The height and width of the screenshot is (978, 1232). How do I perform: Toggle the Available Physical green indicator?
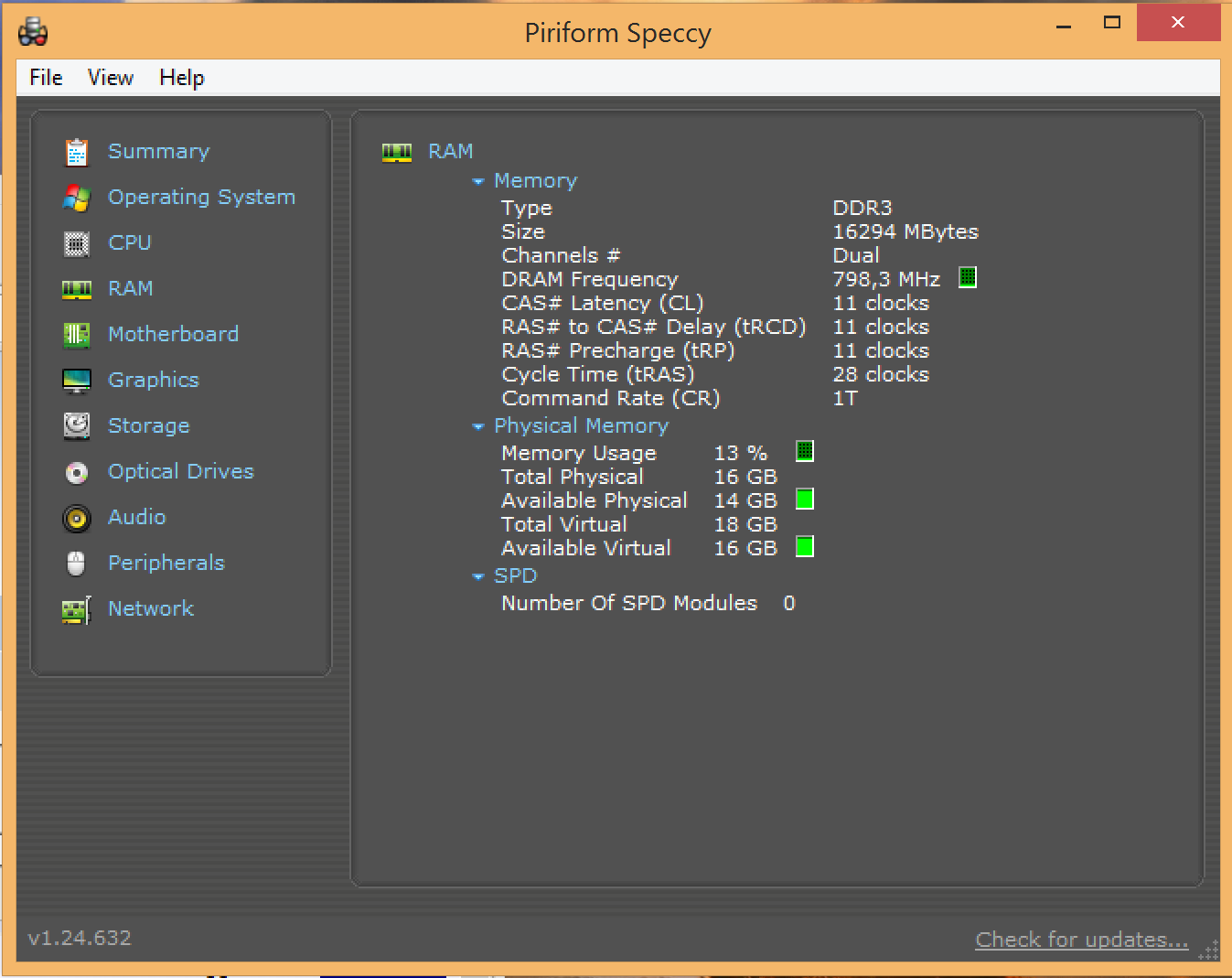(x=805, y=499)
